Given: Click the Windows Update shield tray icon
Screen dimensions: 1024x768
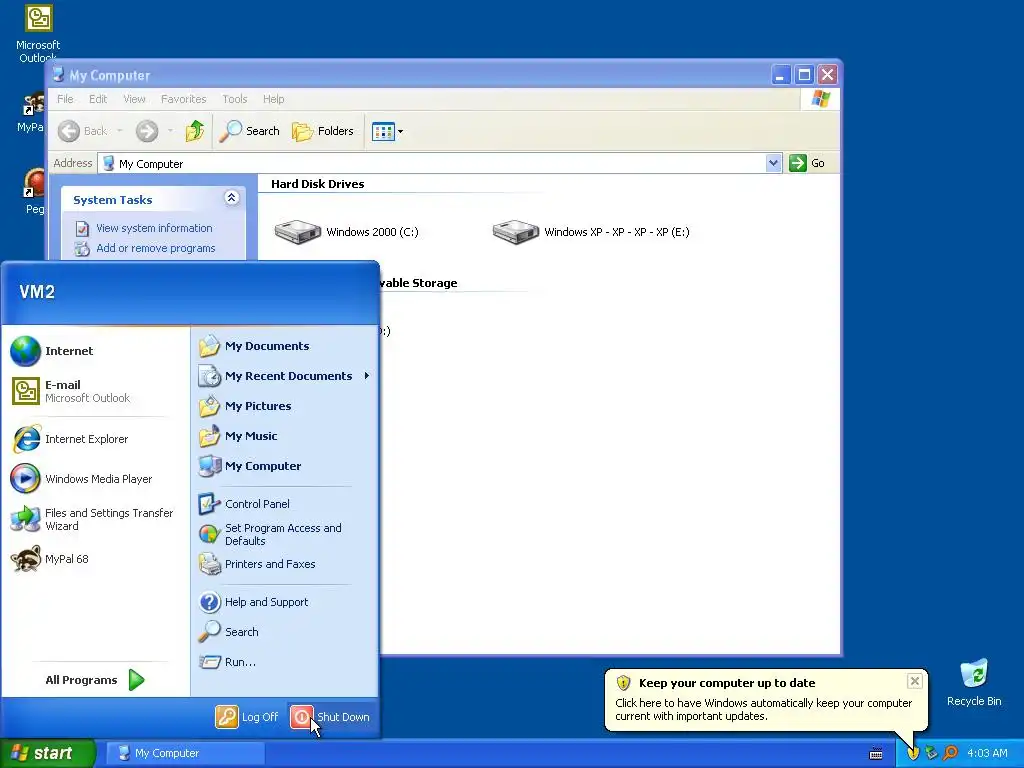Looking at the screenshot, I should [913, 753].
